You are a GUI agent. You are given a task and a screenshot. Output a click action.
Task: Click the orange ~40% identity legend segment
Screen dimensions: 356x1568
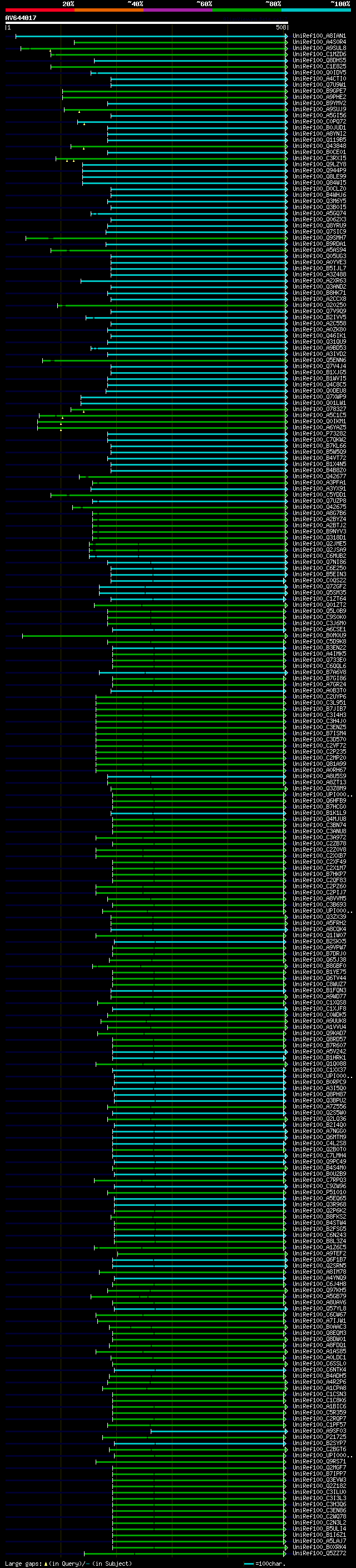[x=109, y=10]
